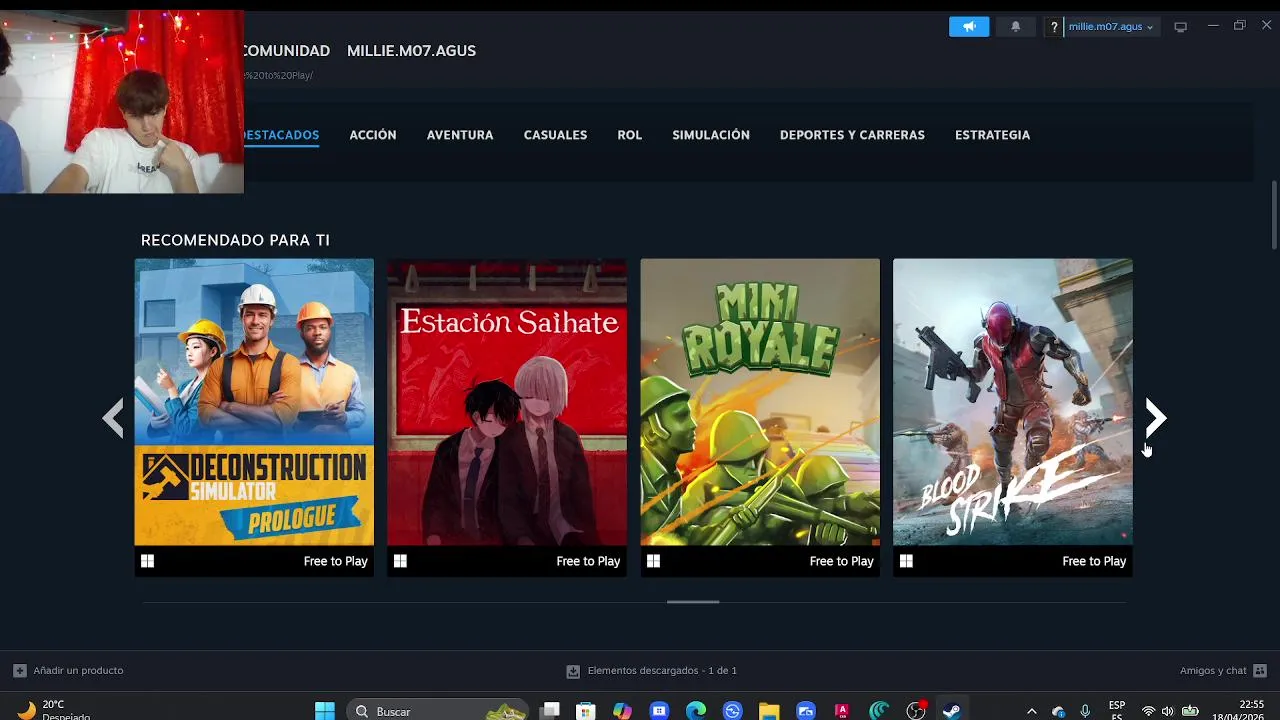Select the CASUALES category tab
Viewport: 1280px width, 720px height.
555,135
